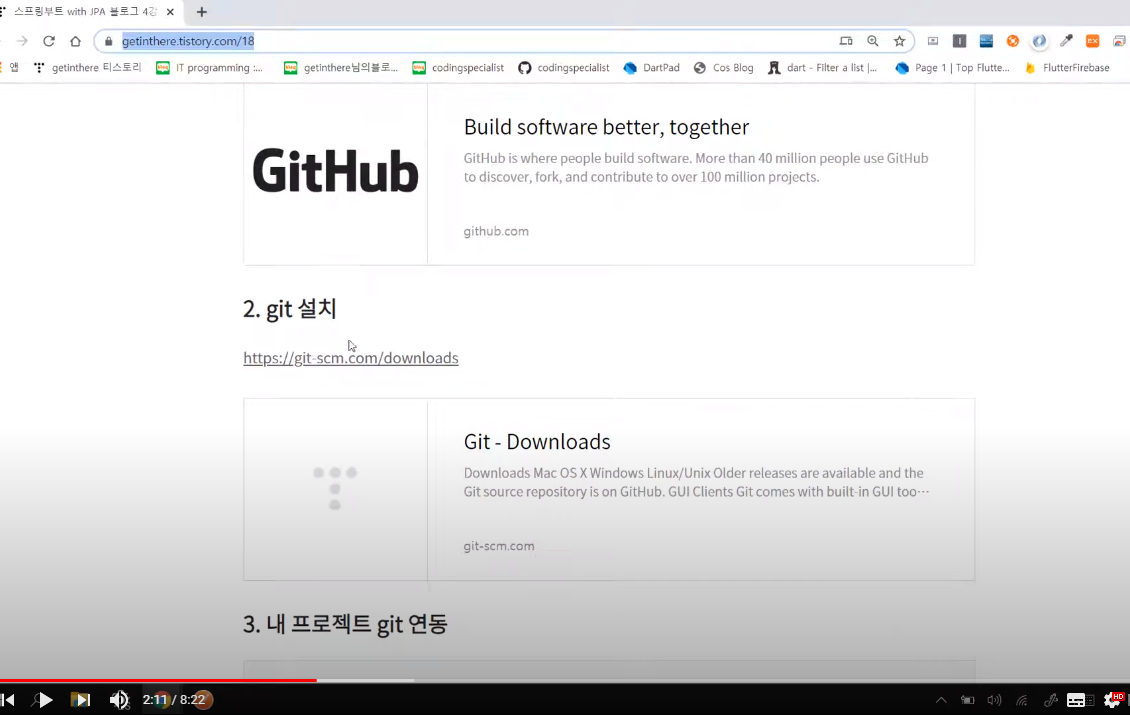Open the Page 1 | Top Flutter bookmark

953,68
